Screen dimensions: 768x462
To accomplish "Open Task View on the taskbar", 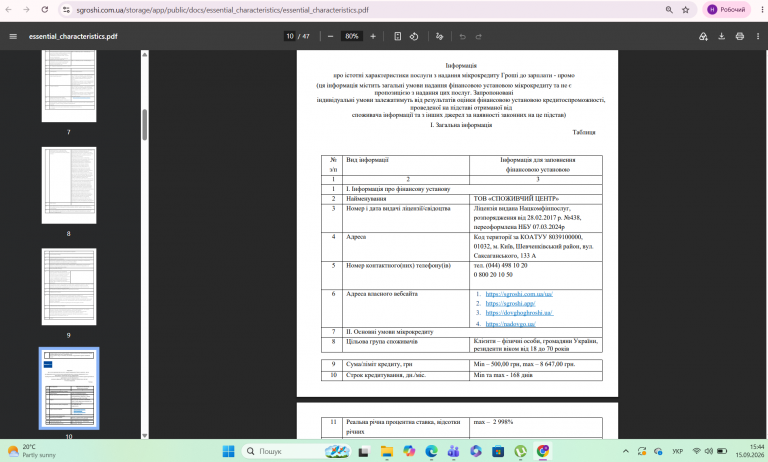I will (363, 451).
